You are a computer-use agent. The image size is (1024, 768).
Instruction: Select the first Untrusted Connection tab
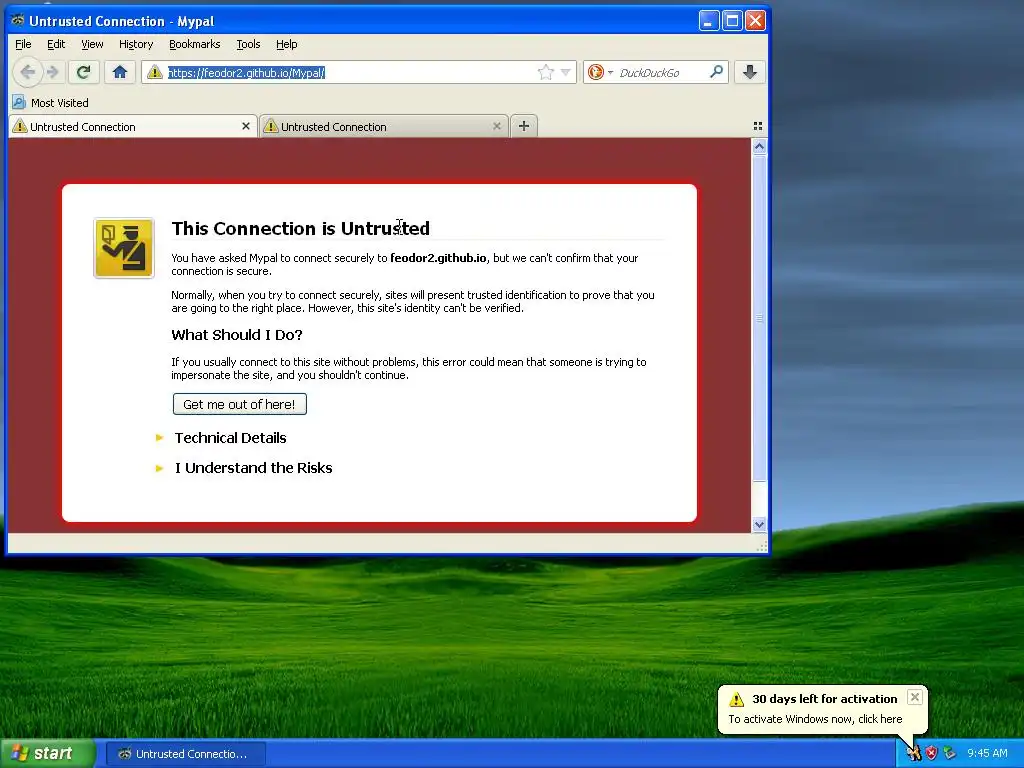click(131, 127)
